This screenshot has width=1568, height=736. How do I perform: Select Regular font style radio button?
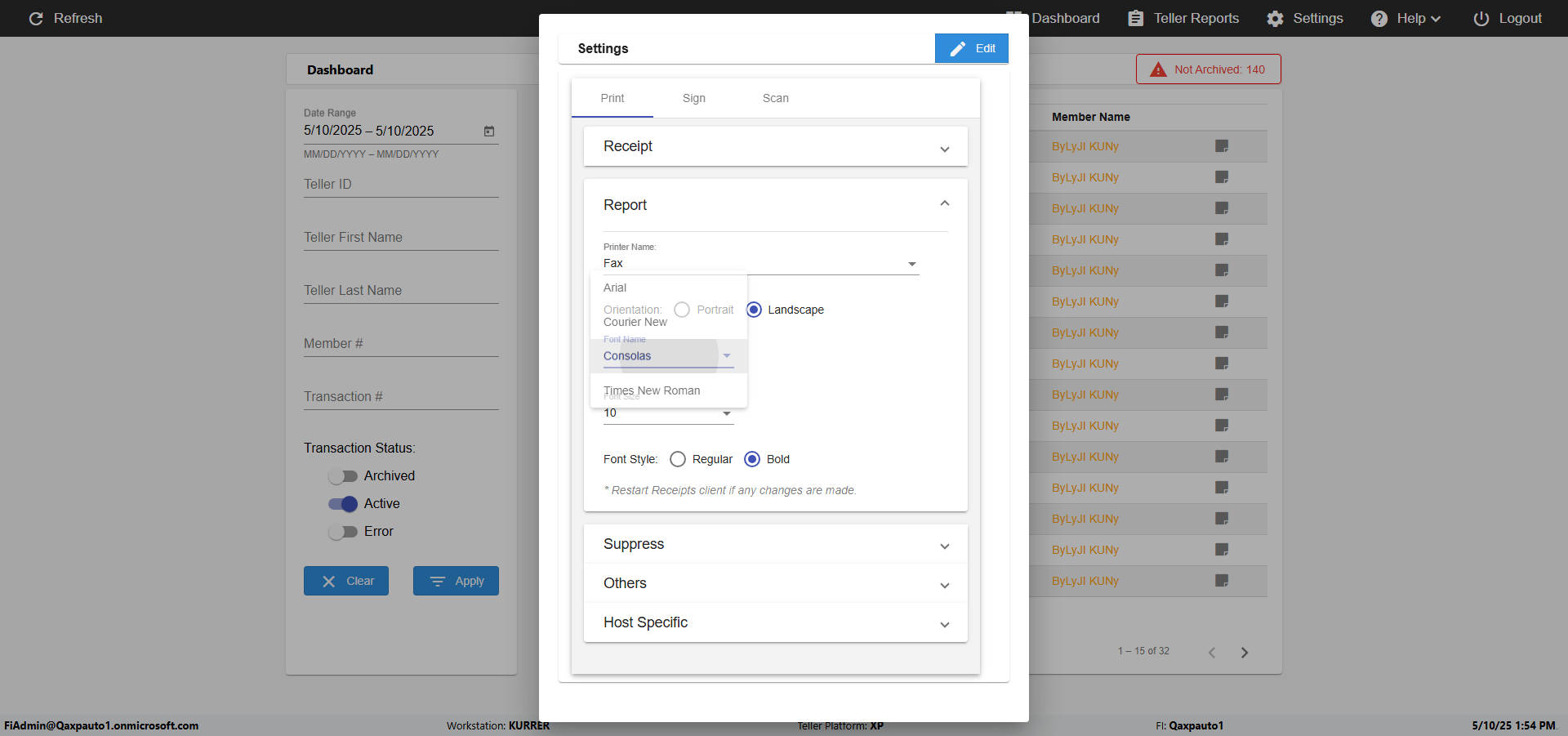(x=677, y=459)
